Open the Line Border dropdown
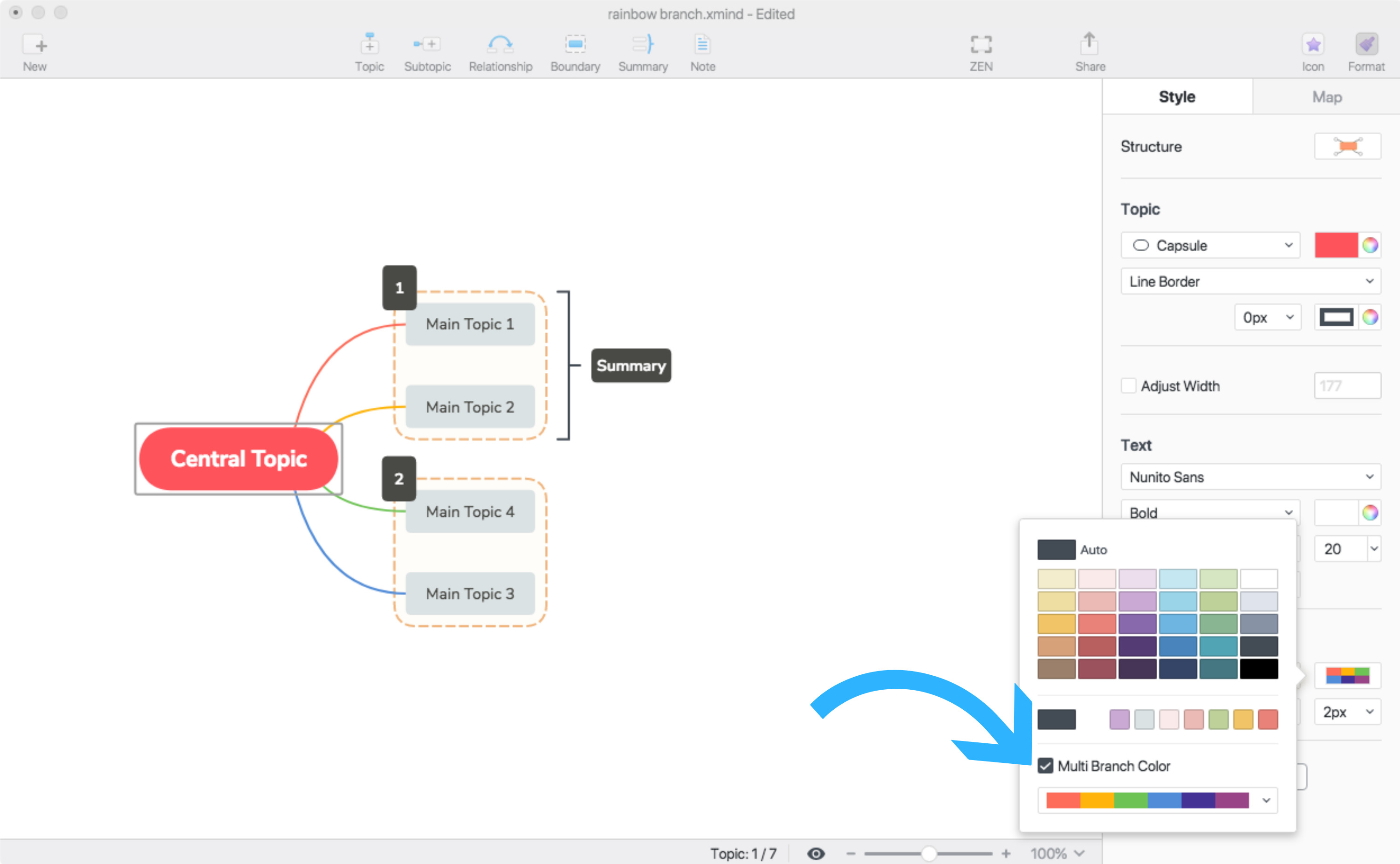 point(1250,281)
